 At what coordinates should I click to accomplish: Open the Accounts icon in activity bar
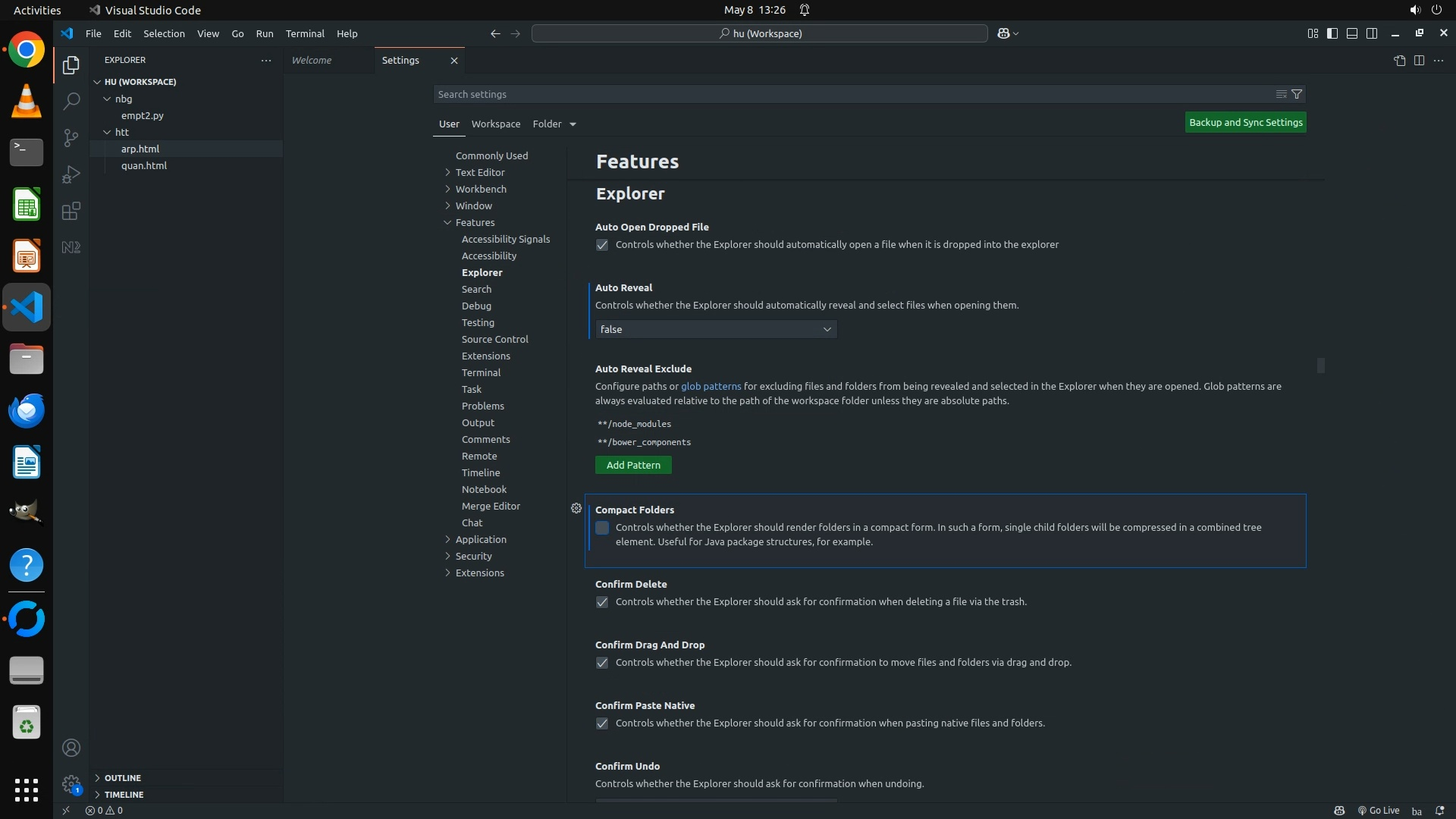[x=71, y=748]
